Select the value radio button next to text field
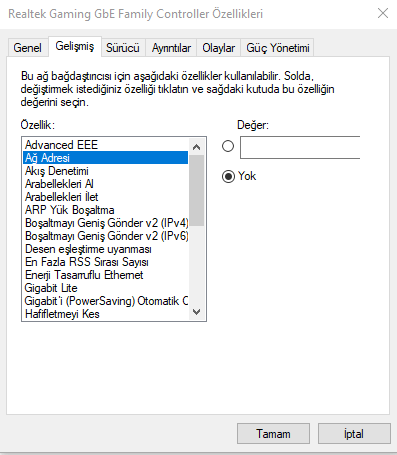Image resolution: width=397 pixels, height=455 pixels. (228, 146)
